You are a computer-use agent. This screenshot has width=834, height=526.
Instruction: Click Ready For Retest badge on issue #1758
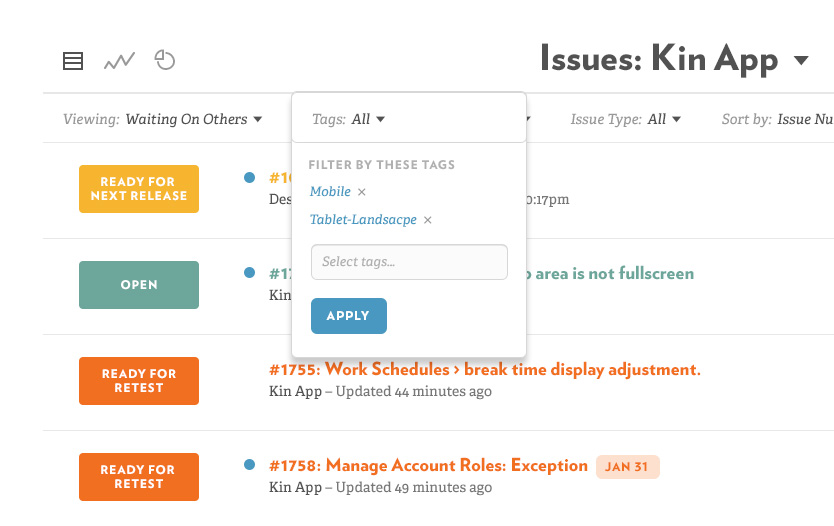tap(139, 477)
